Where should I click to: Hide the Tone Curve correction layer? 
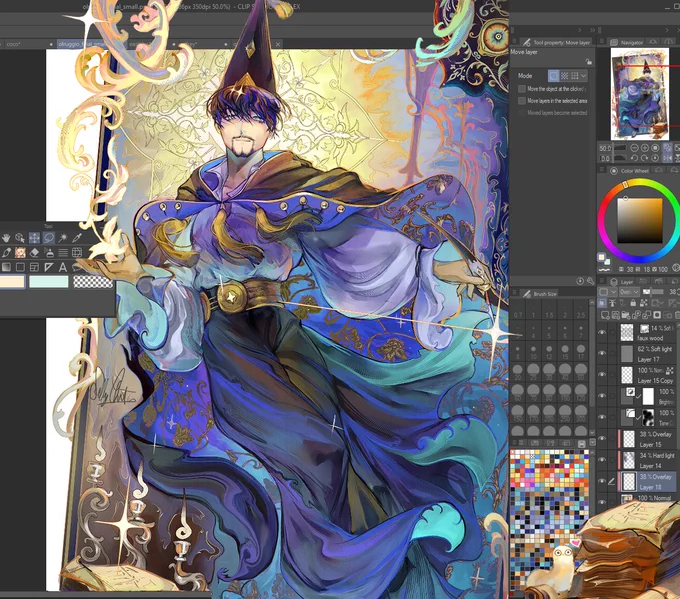point(602,417)
